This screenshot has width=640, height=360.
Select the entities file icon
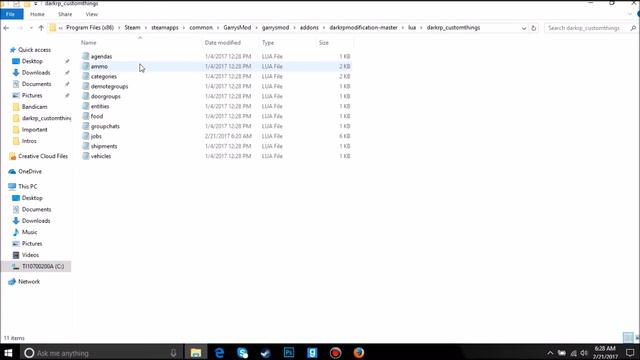click(x=85, y=106)
